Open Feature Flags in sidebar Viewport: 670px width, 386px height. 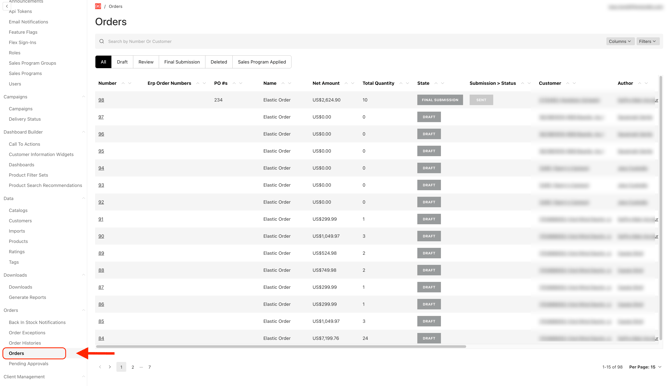coord(23,32)
